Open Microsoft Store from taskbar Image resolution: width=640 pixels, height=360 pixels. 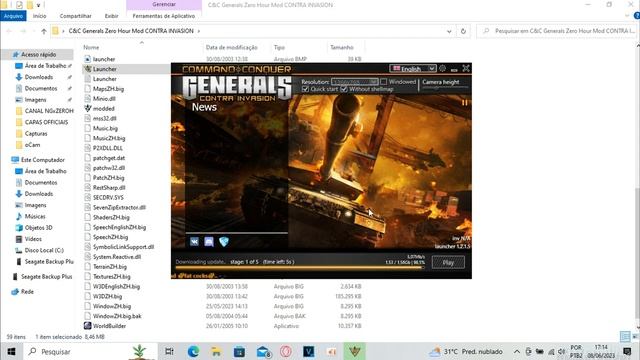pos(240,351)
